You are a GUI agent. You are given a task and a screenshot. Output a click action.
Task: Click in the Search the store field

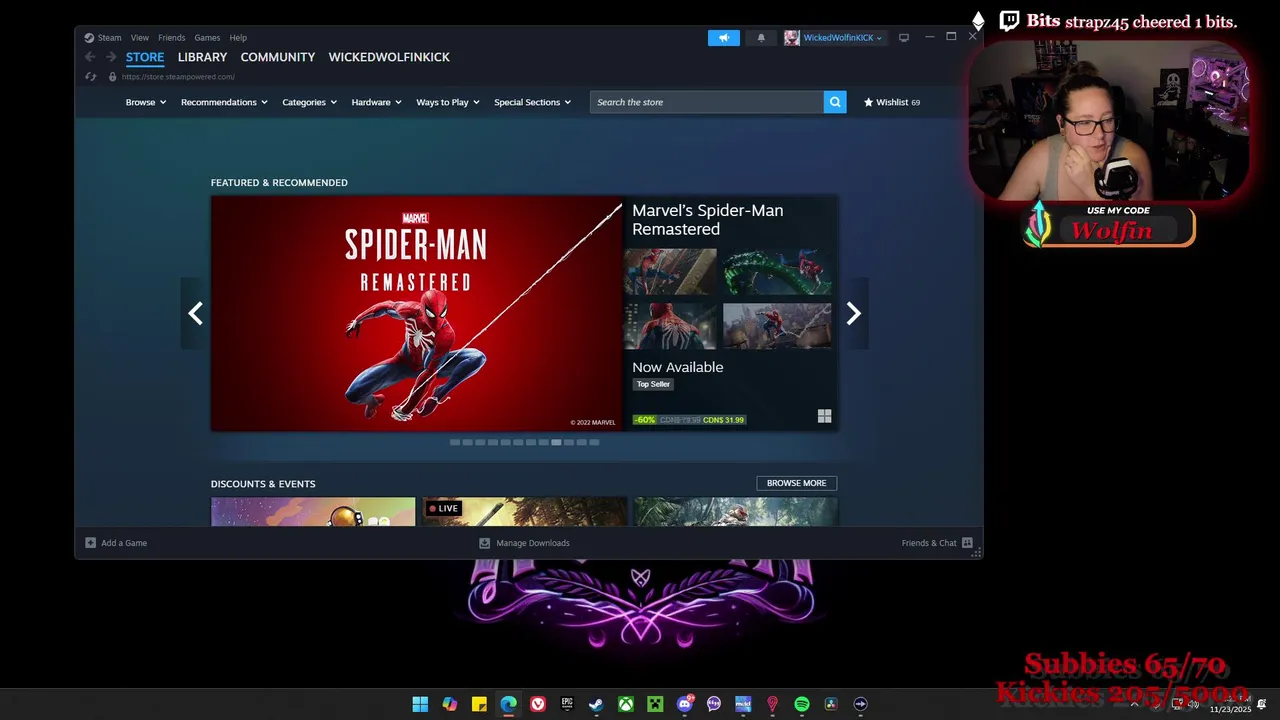pyautogui.click(x=707, y=102)
